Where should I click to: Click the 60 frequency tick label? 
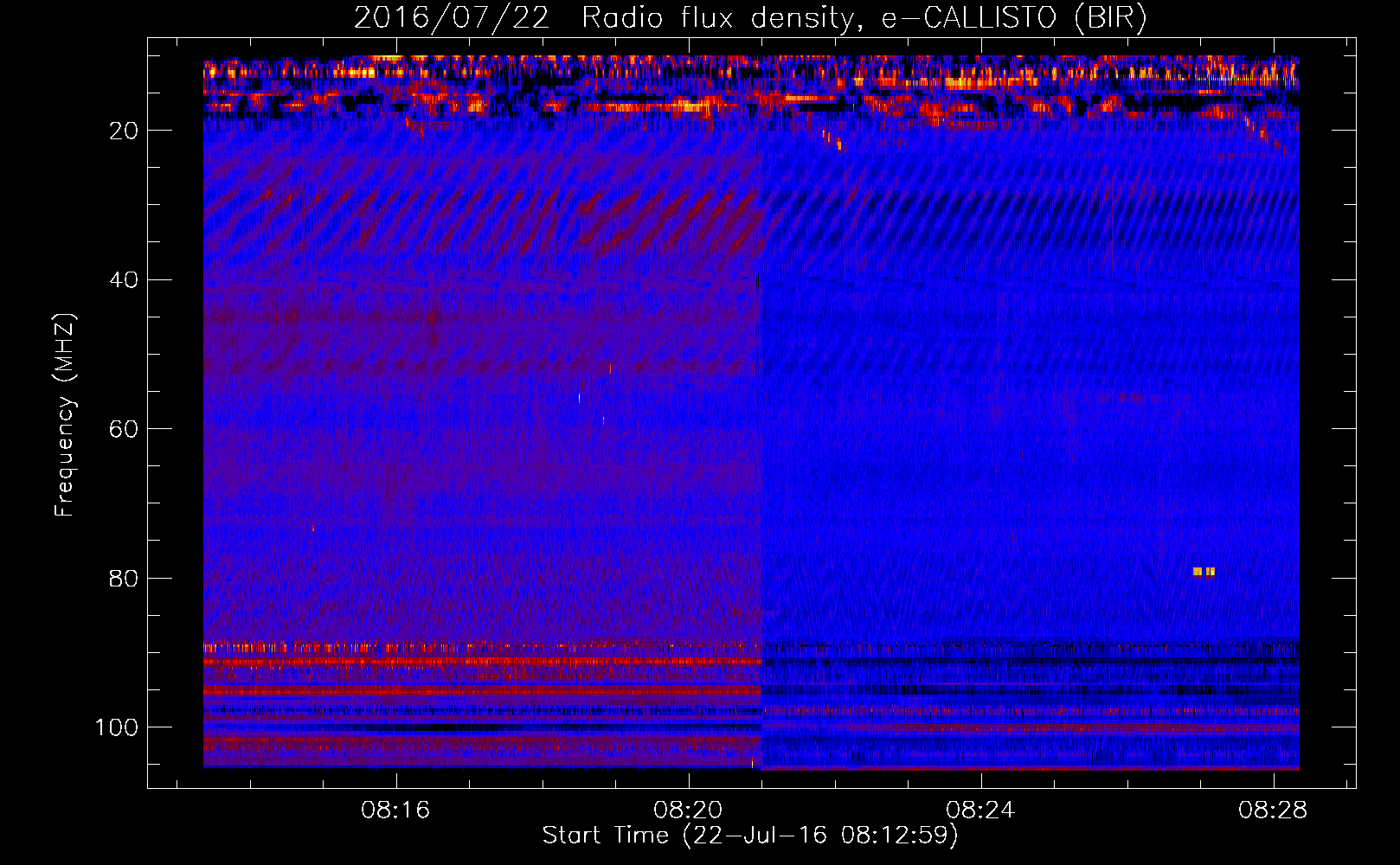[x=125, y=429]
